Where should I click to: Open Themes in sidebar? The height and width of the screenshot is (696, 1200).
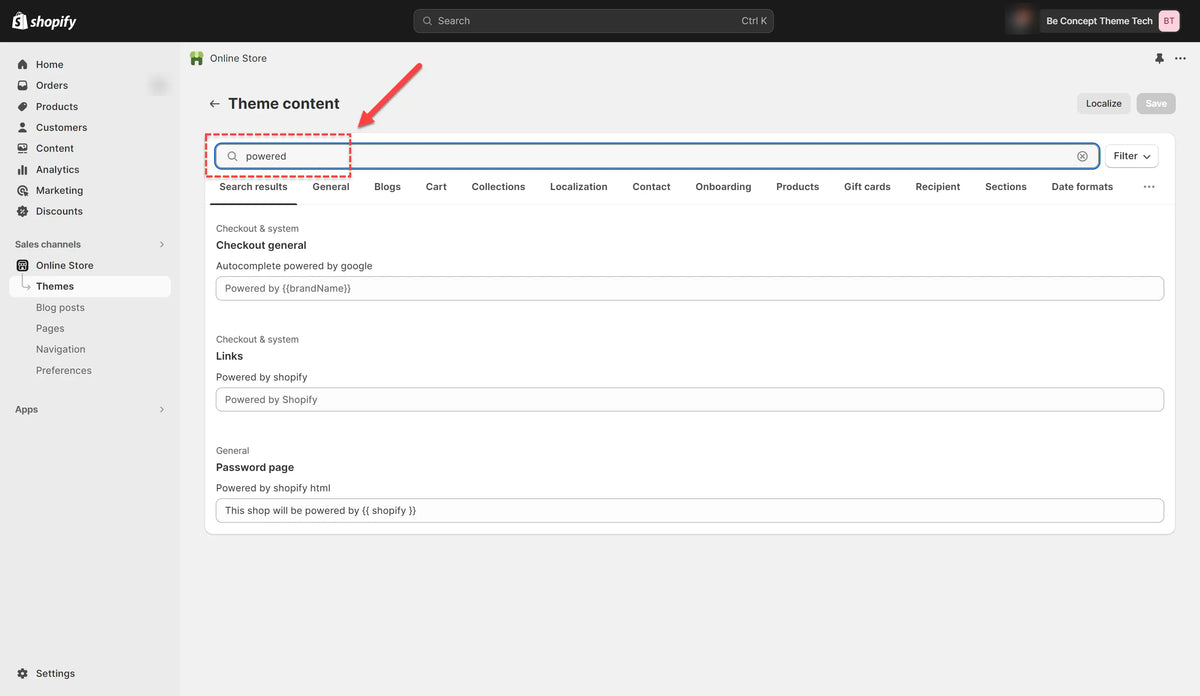(90, 286)
